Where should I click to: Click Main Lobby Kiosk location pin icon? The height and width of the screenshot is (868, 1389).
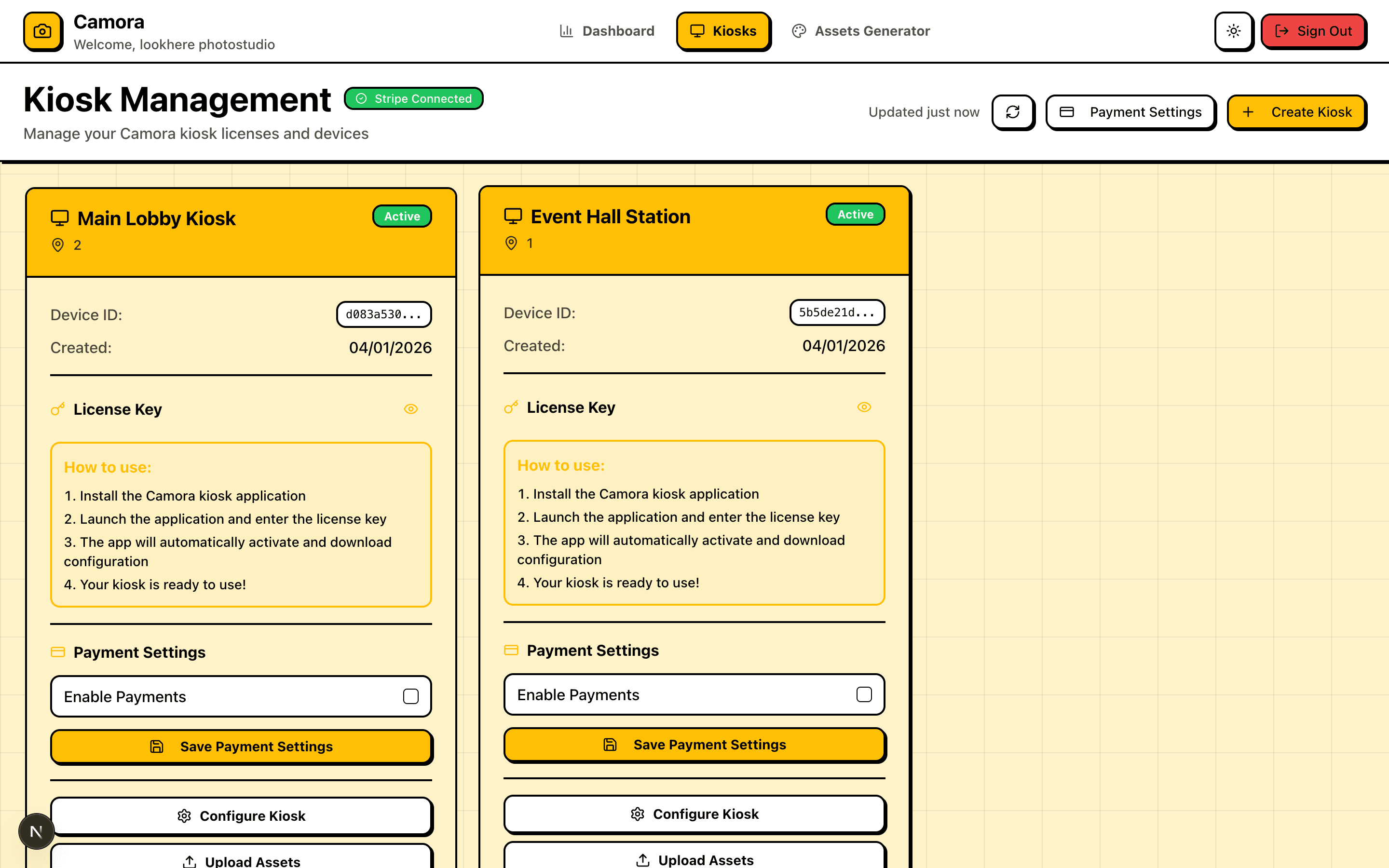(x=58, y=245)
